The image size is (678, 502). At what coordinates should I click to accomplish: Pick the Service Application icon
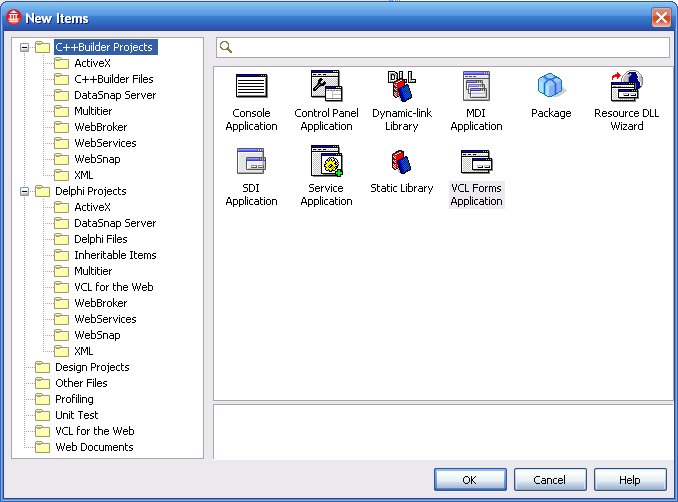pyautogui.click(x=326, y=161)
